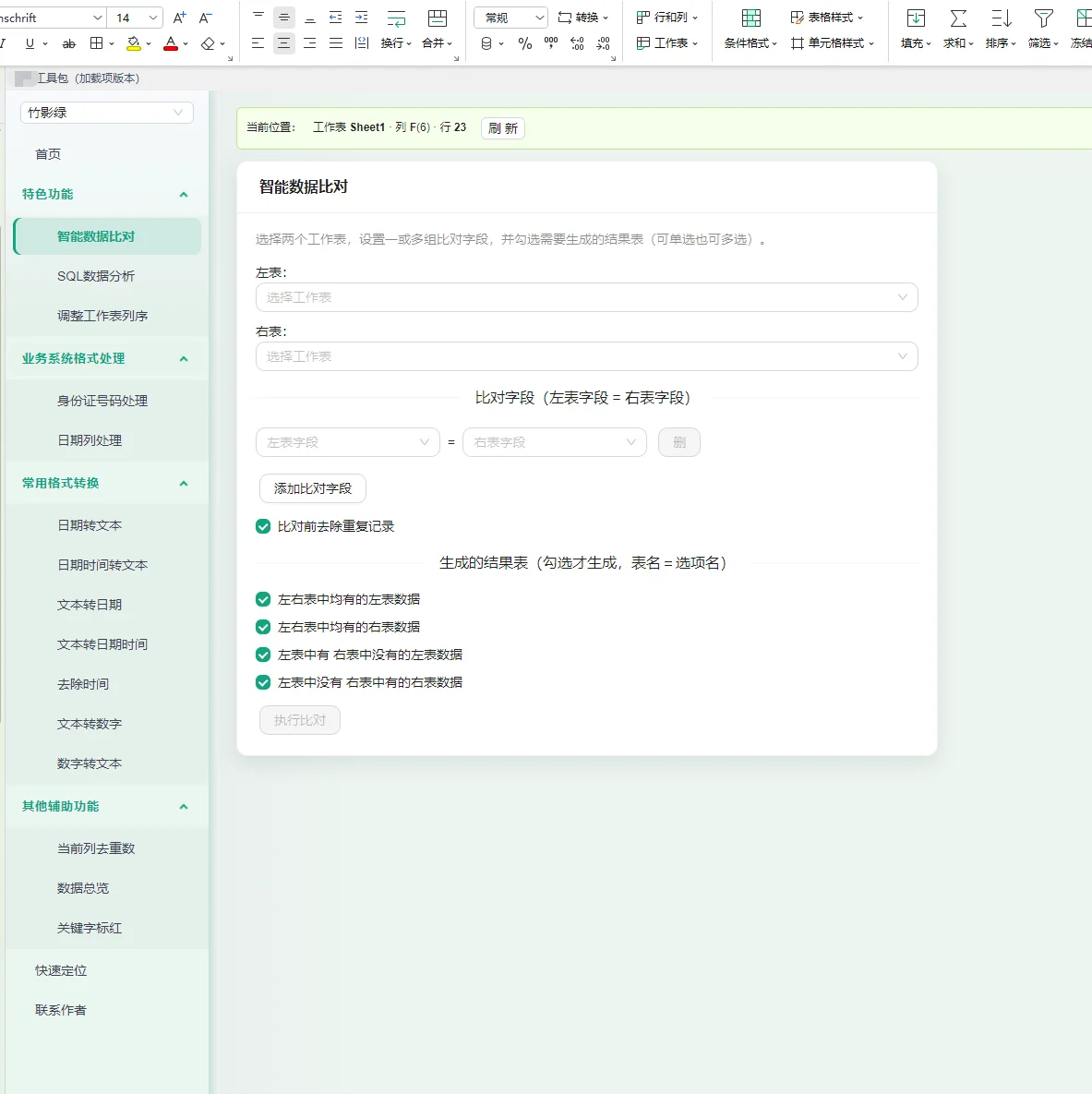Click distributed alignment icon
1092x1094 pixels.
[362, 43]
